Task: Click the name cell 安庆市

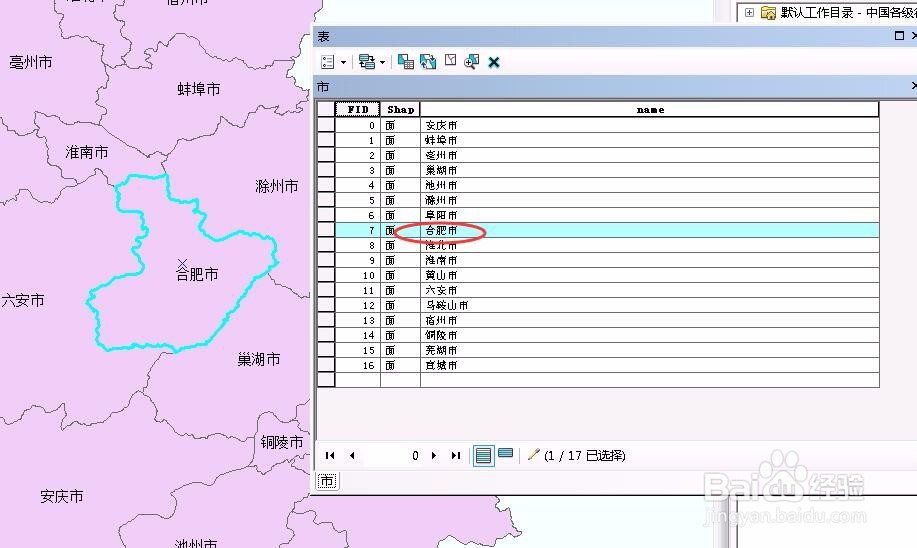Action: click(650, 125)
